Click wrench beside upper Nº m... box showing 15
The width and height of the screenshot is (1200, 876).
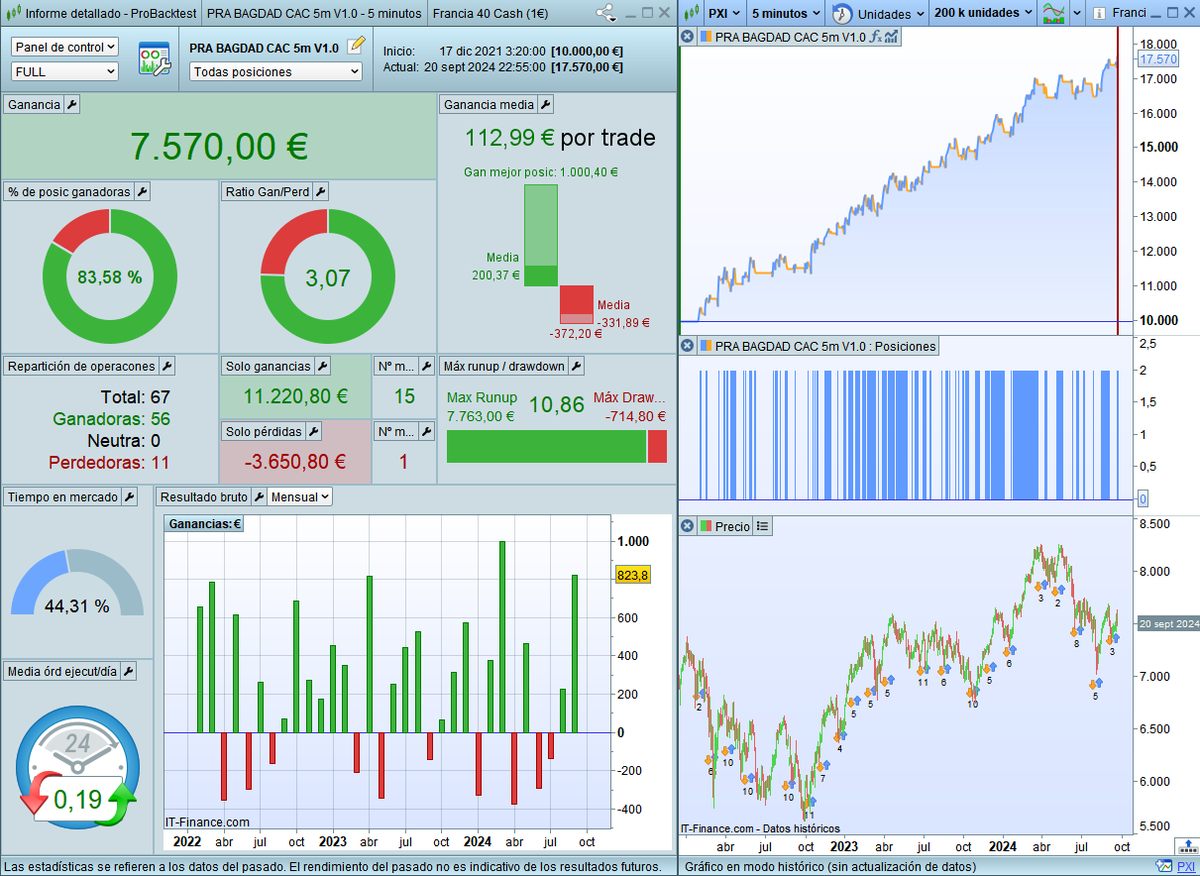click(x=428, y=366)
